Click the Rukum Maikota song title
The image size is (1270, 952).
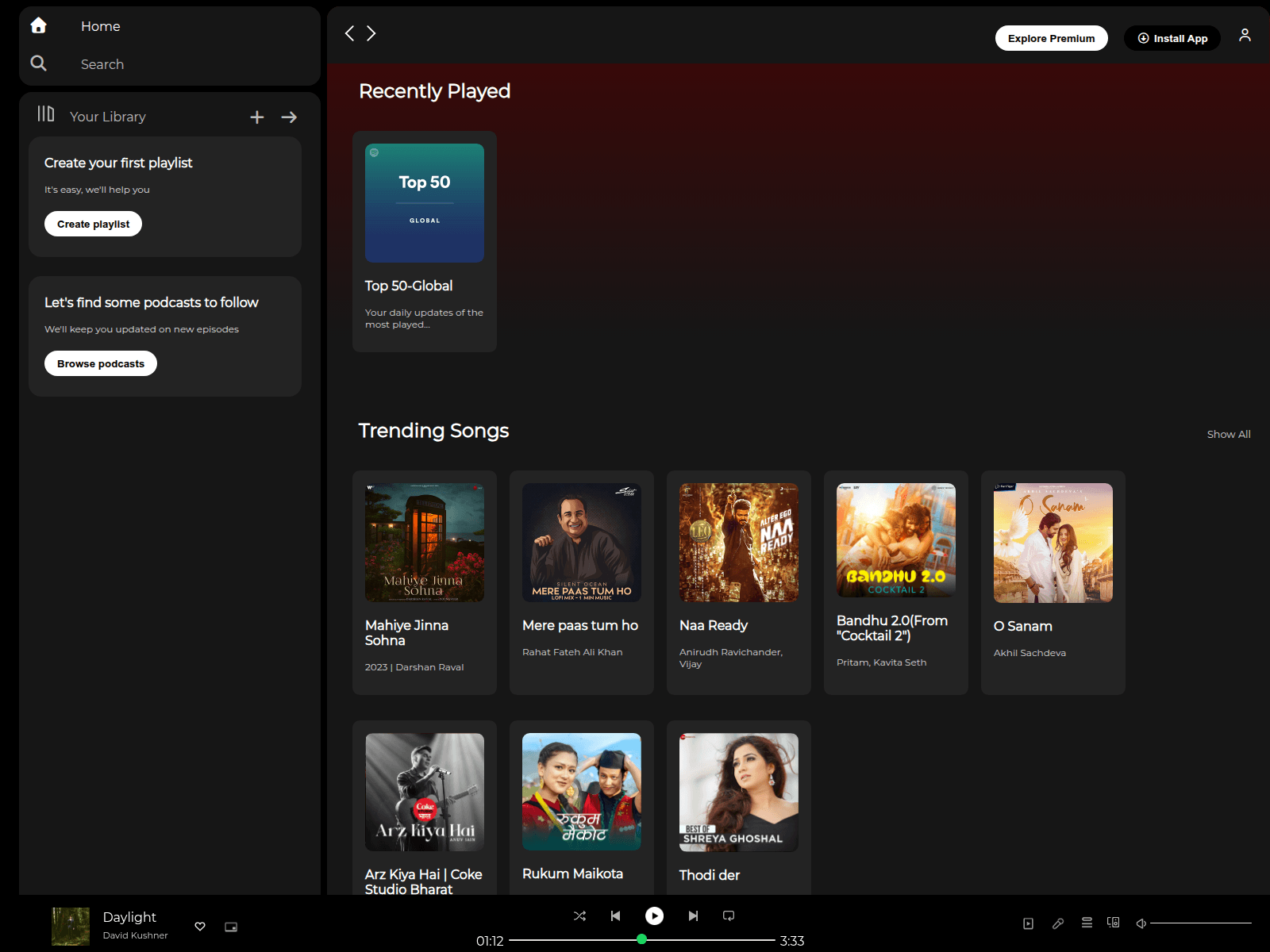click(572, 873)
